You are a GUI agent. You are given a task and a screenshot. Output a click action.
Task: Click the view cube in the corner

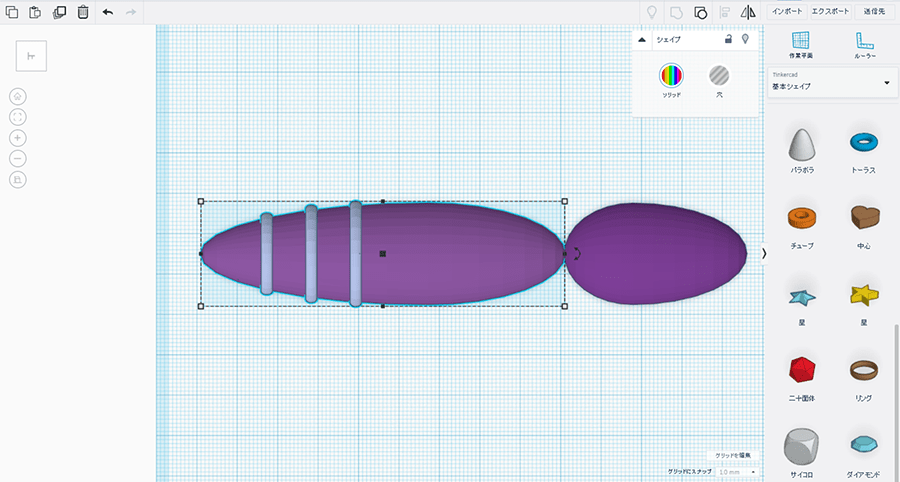[31, 56]
